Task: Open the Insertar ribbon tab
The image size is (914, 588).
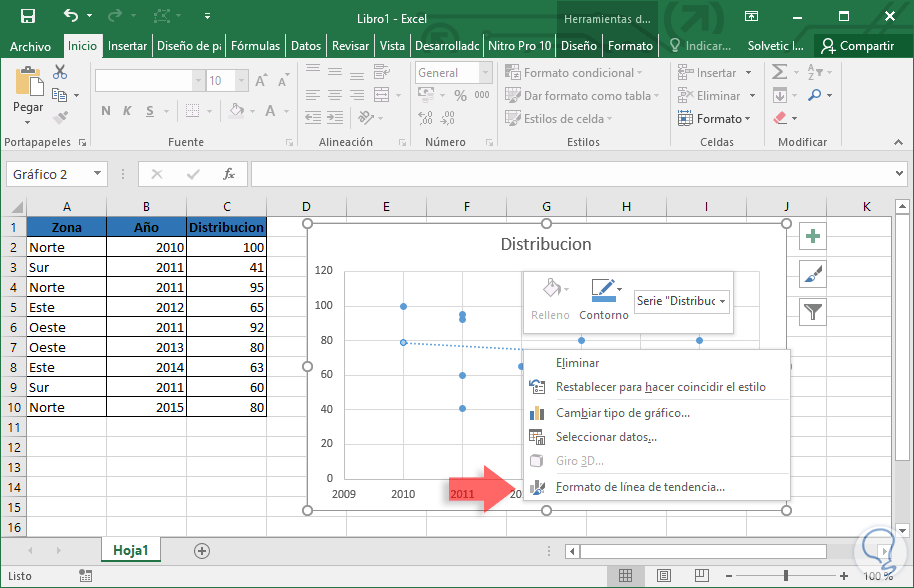Action: point(127,46)
